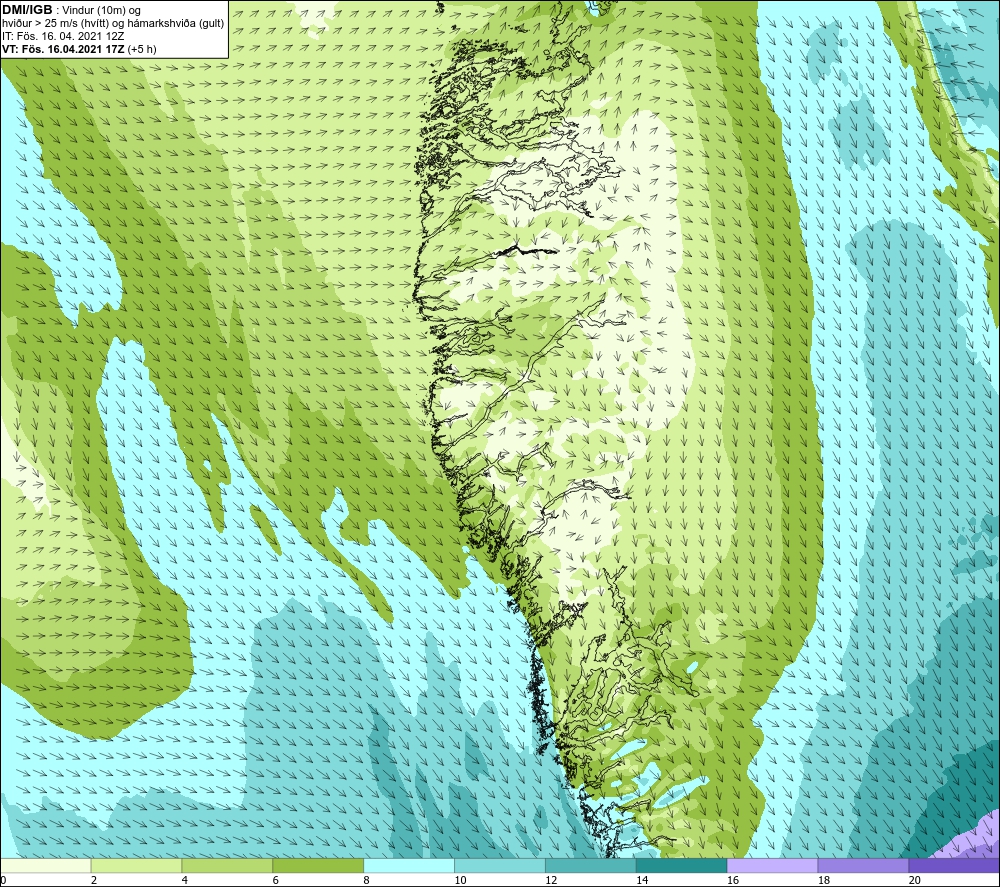Click the 'hviður > 25 m/s' description line
Viewport: 1000px width, 887px height.
(x=113, y=24)
